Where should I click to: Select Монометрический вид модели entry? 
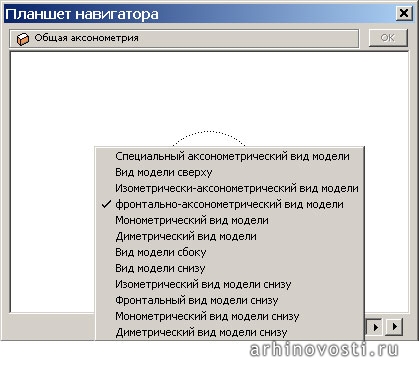tap(229, 220)
